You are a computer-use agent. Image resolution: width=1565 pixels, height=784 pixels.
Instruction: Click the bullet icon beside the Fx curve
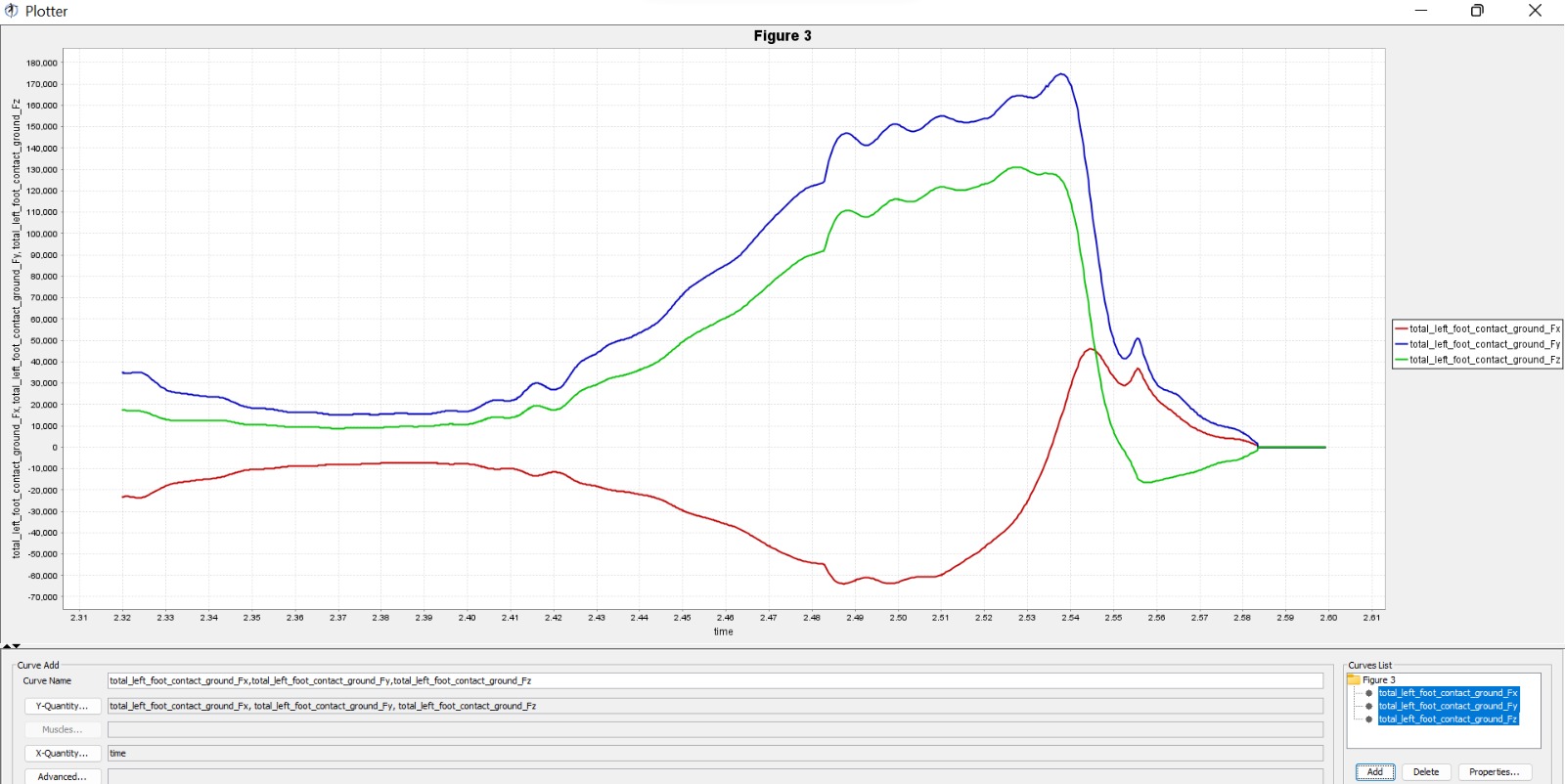(1368, 693)
